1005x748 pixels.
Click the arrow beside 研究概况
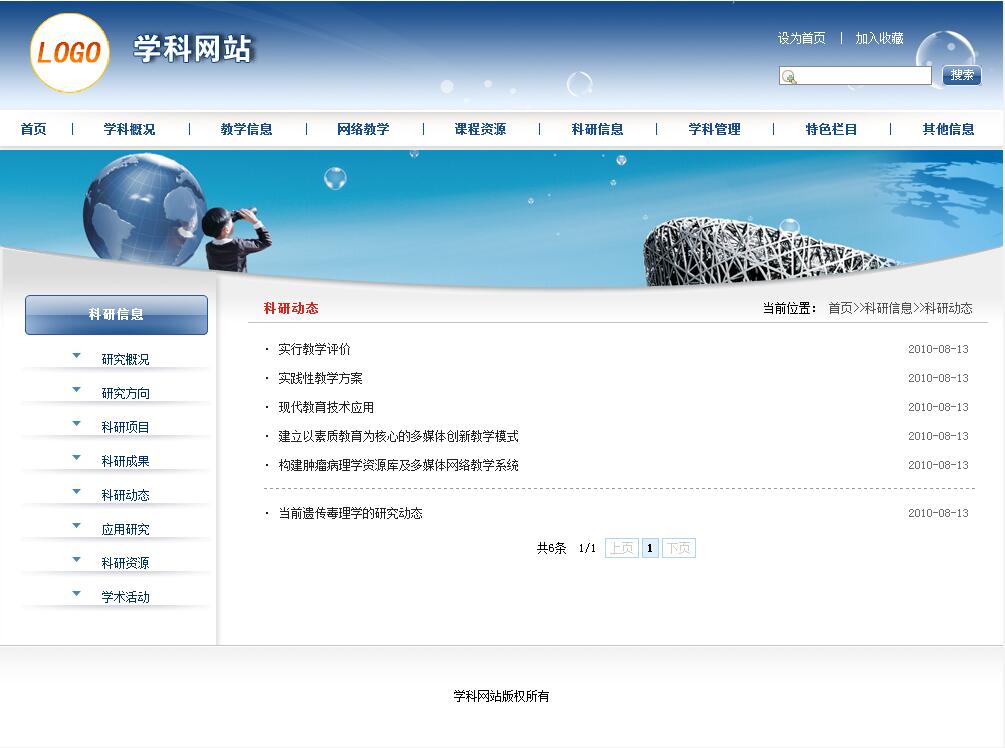coord(76,356)
